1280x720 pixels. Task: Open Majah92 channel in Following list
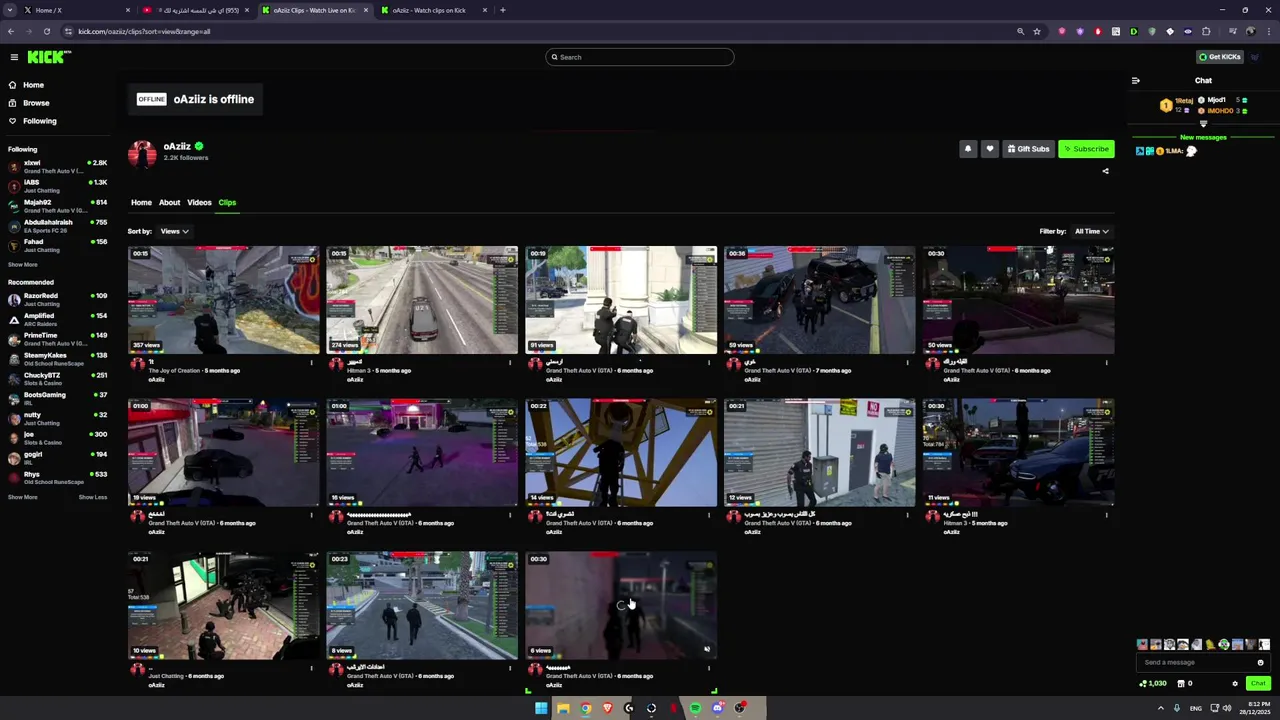57,206
